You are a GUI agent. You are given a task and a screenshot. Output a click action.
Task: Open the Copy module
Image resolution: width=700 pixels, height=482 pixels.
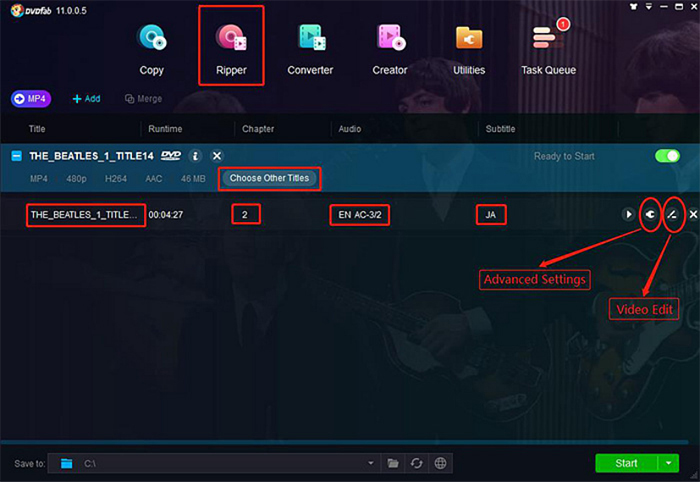click(x=151, y=50)
